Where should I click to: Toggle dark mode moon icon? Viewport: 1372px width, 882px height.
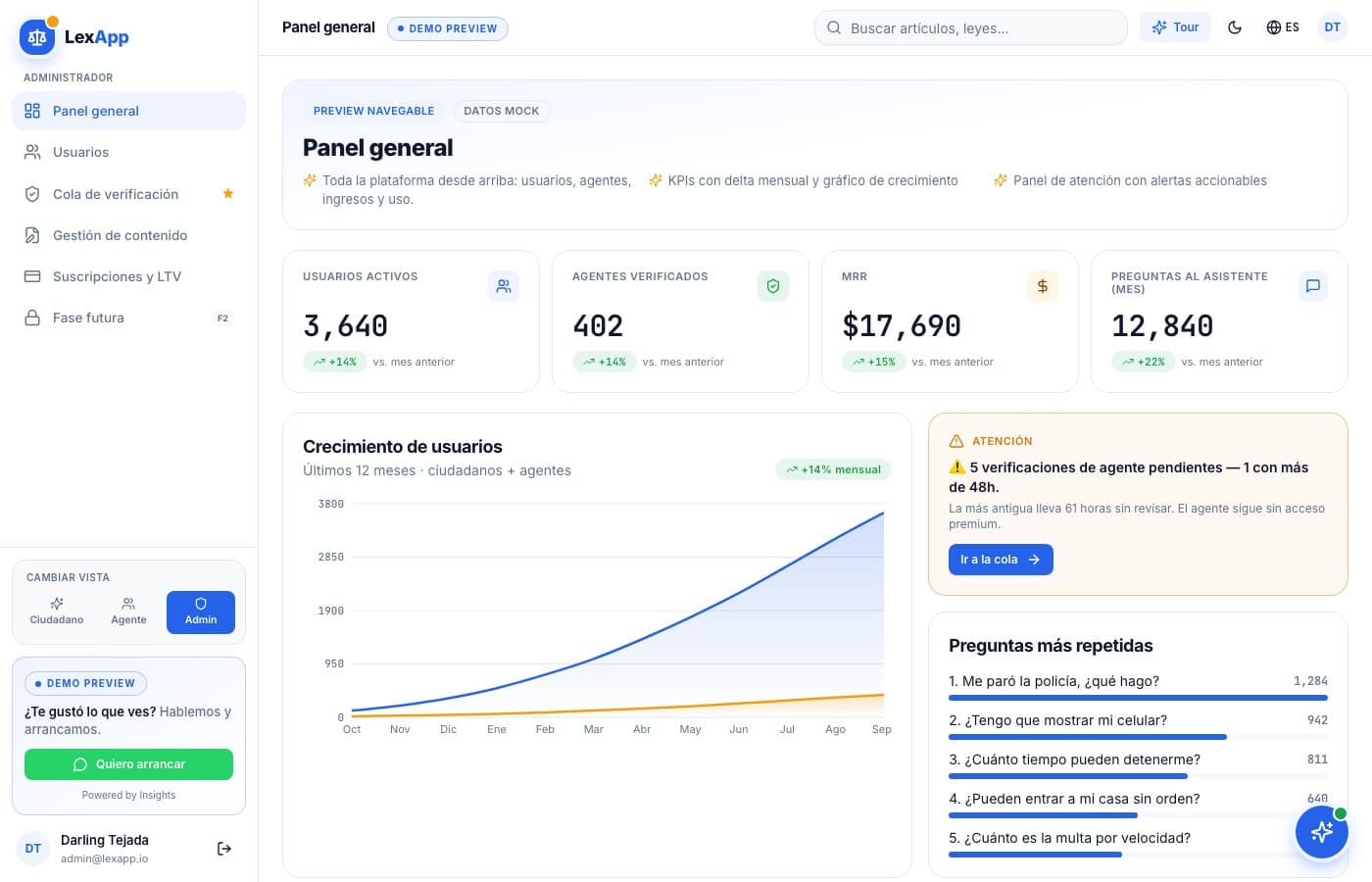click(x=1235, y=27)
